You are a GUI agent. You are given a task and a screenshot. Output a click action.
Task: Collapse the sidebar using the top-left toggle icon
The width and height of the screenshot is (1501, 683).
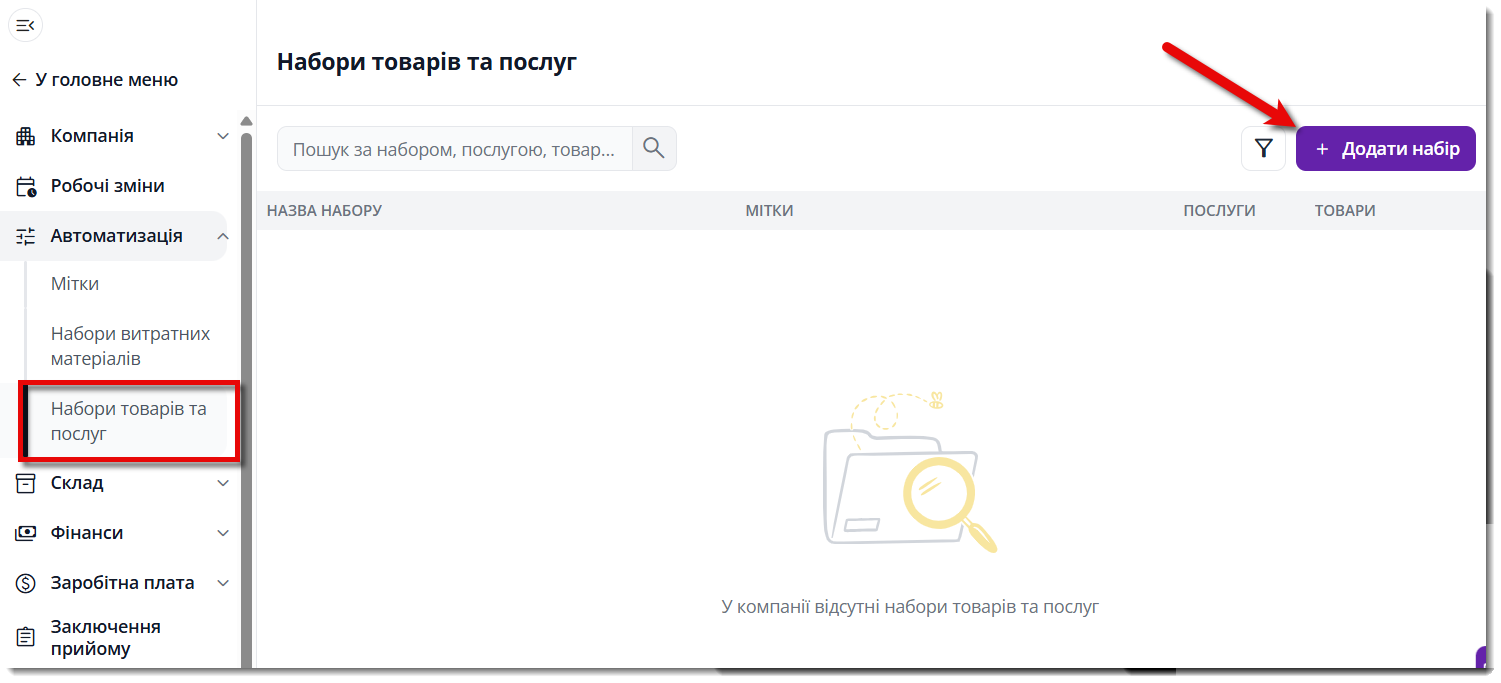point(26,25)
